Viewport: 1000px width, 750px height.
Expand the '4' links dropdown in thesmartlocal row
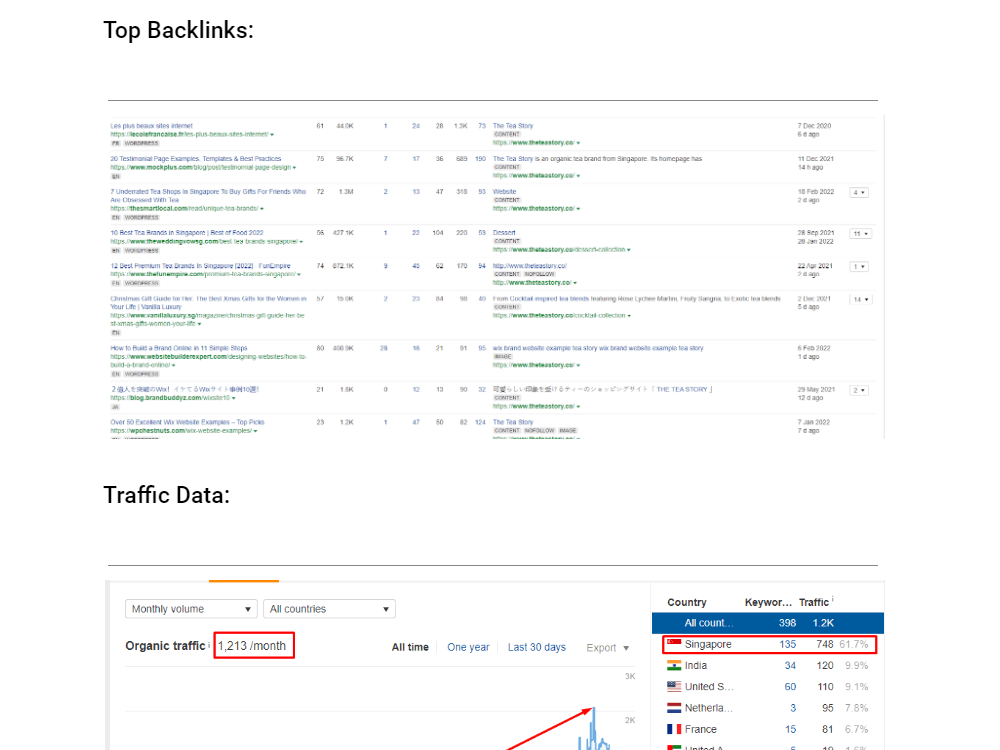(x=859, y=193)
